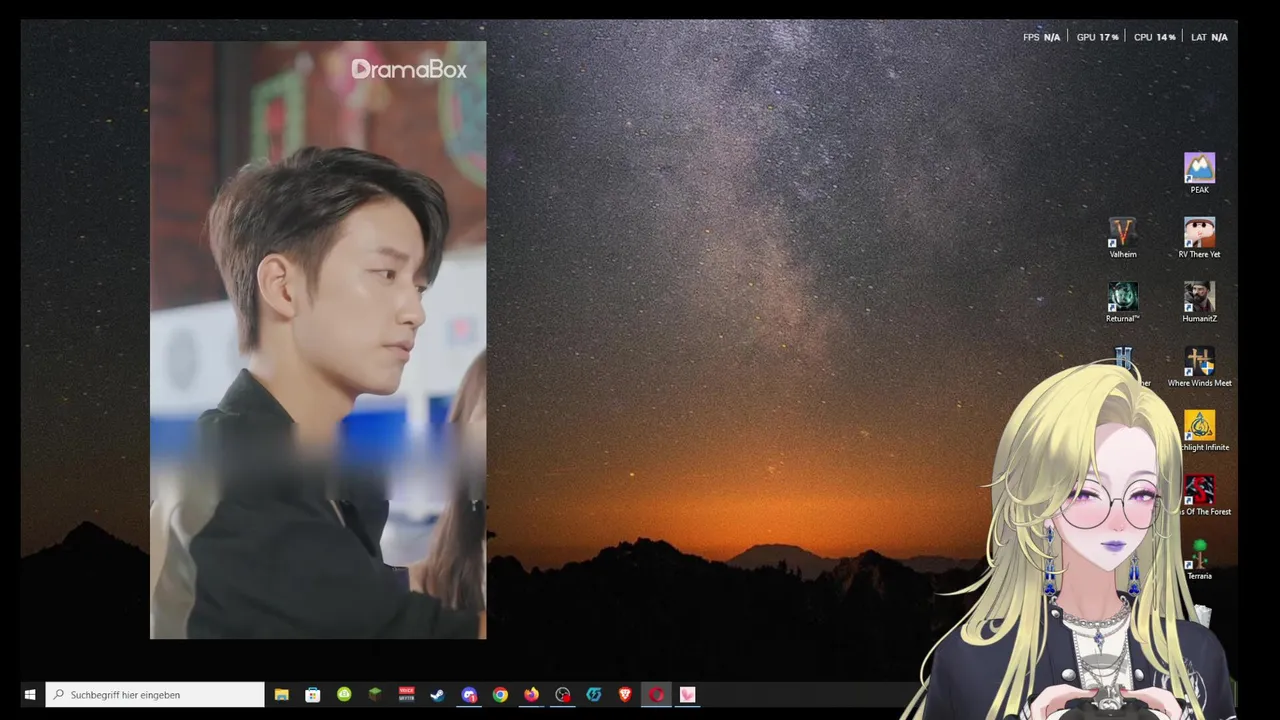1280x720 pixels.
Task: Click the 'Suchbegriff hier eingeben' search box
Action: click(x=155, y=694)
